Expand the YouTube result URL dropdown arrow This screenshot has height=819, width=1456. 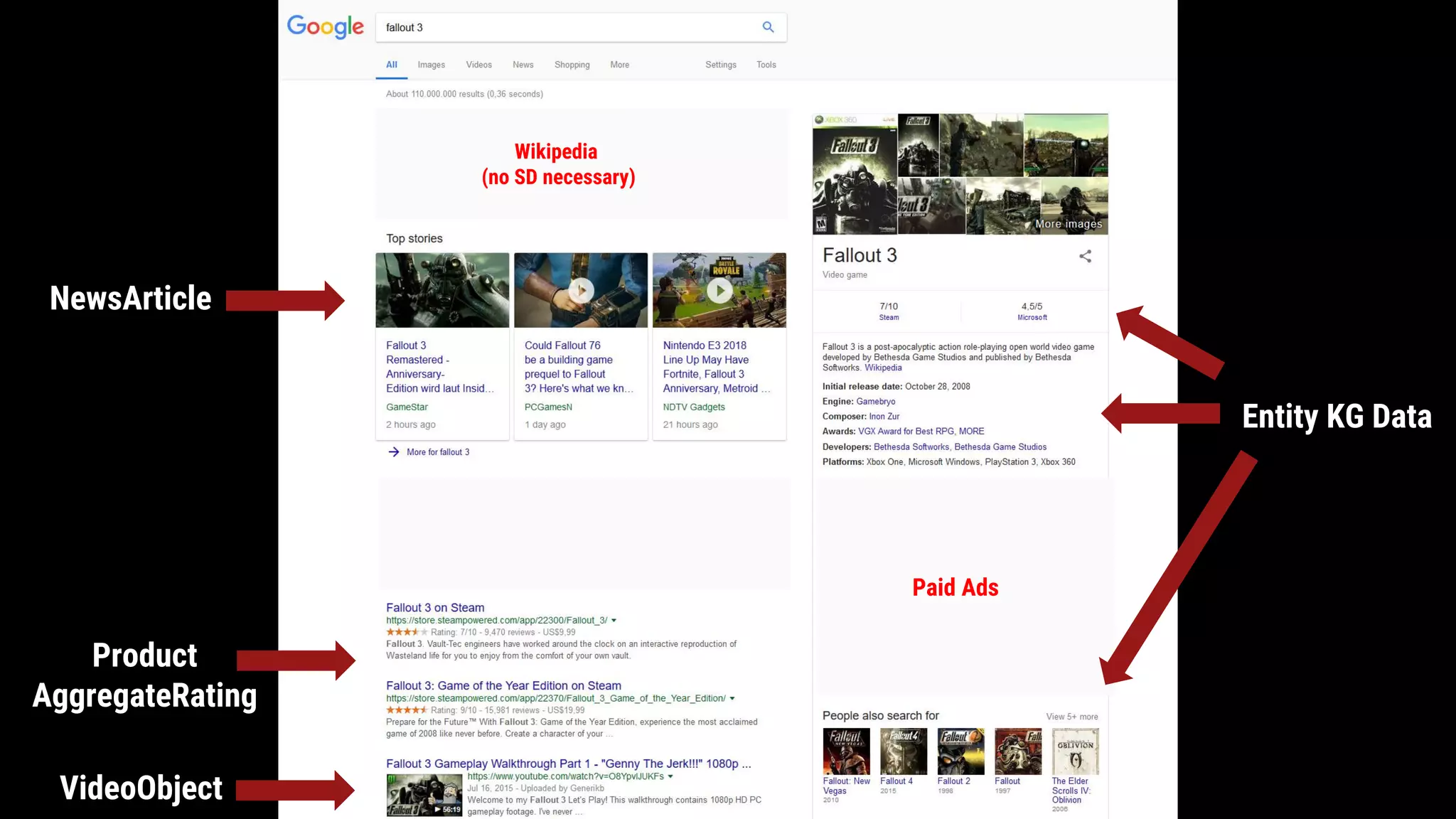click(x=670, y=776)
